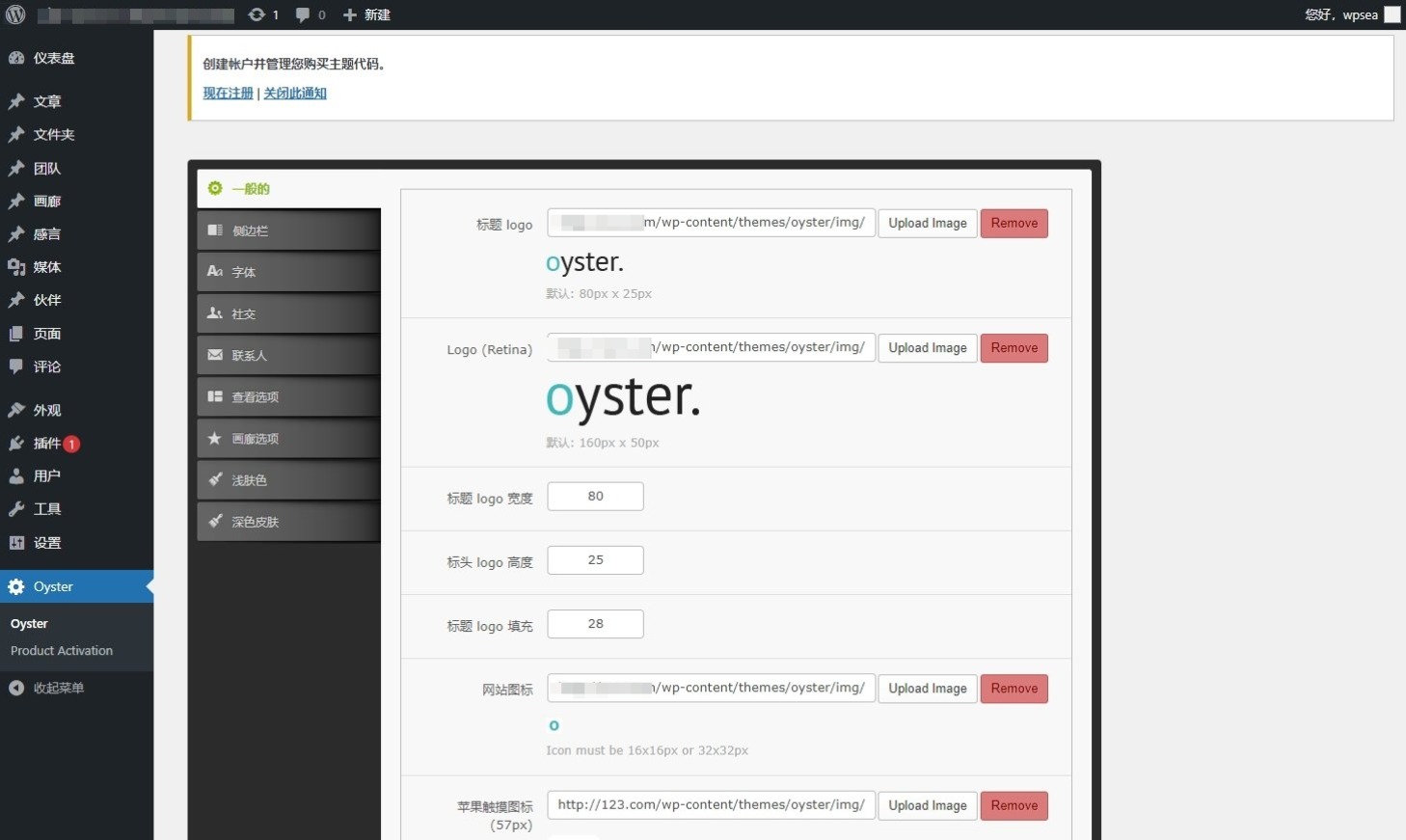
Task: Click Remove for 网站图标
Action: pos(1014,689)
